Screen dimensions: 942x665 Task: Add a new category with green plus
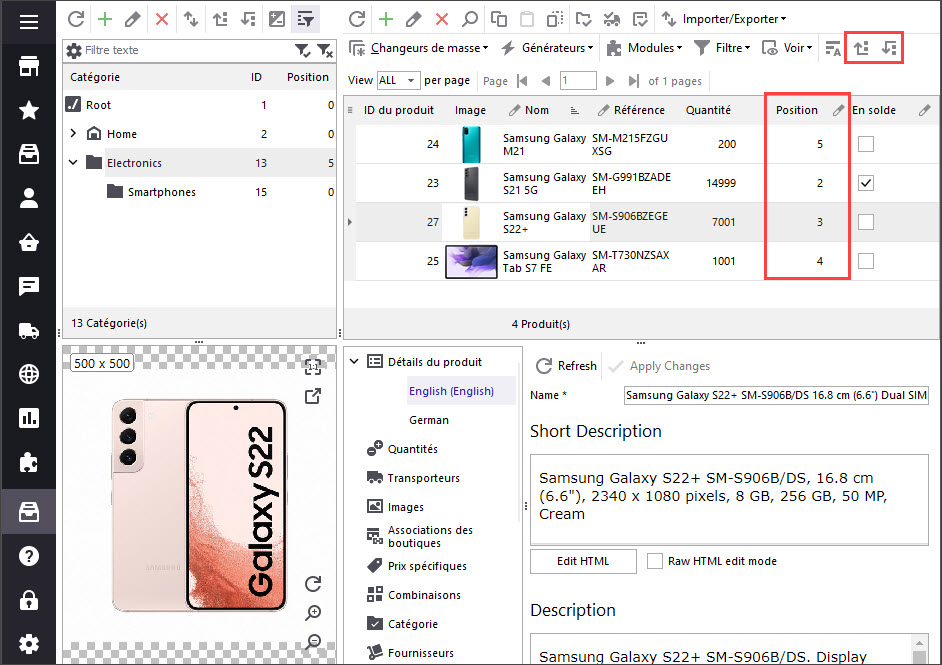(105, 19)
